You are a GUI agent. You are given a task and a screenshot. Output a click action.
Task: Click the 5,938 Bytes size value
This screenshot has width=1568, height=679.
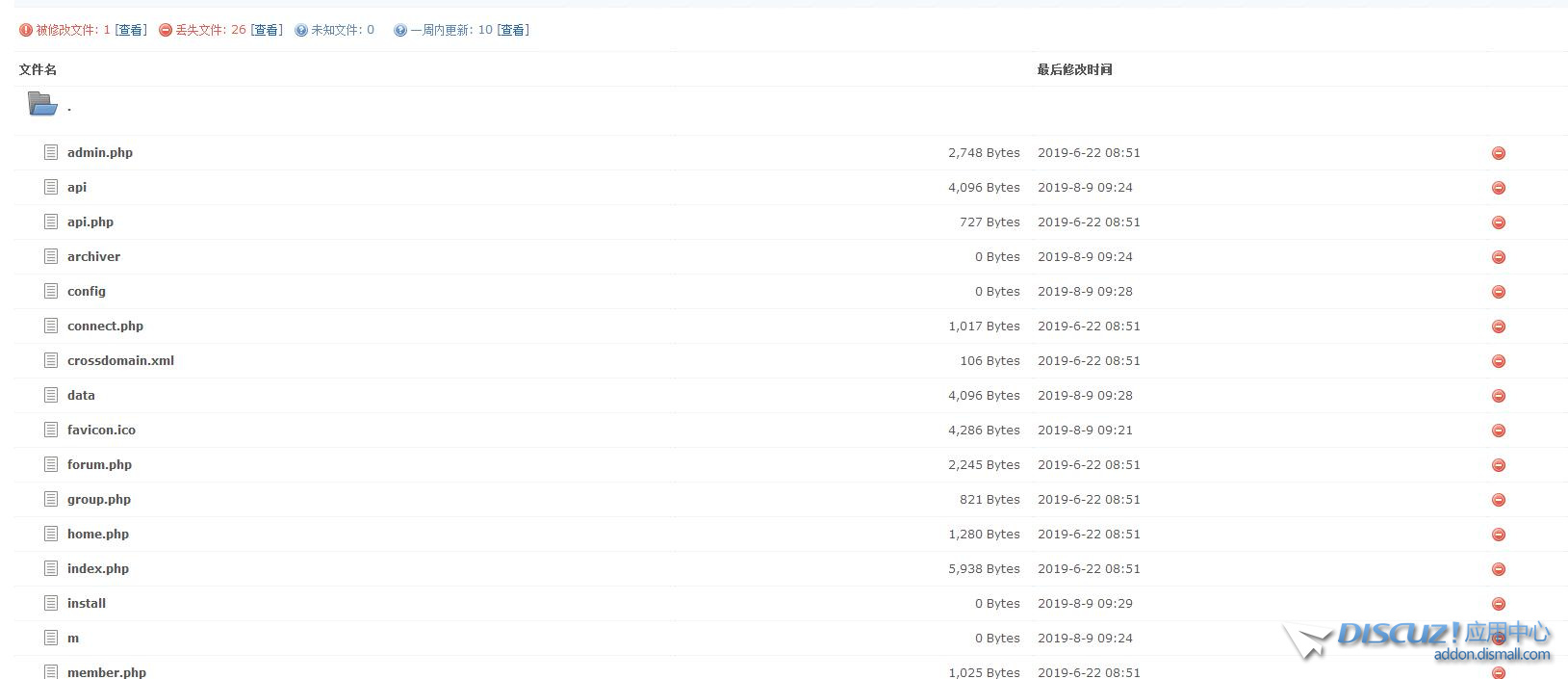tap(984, 568)
